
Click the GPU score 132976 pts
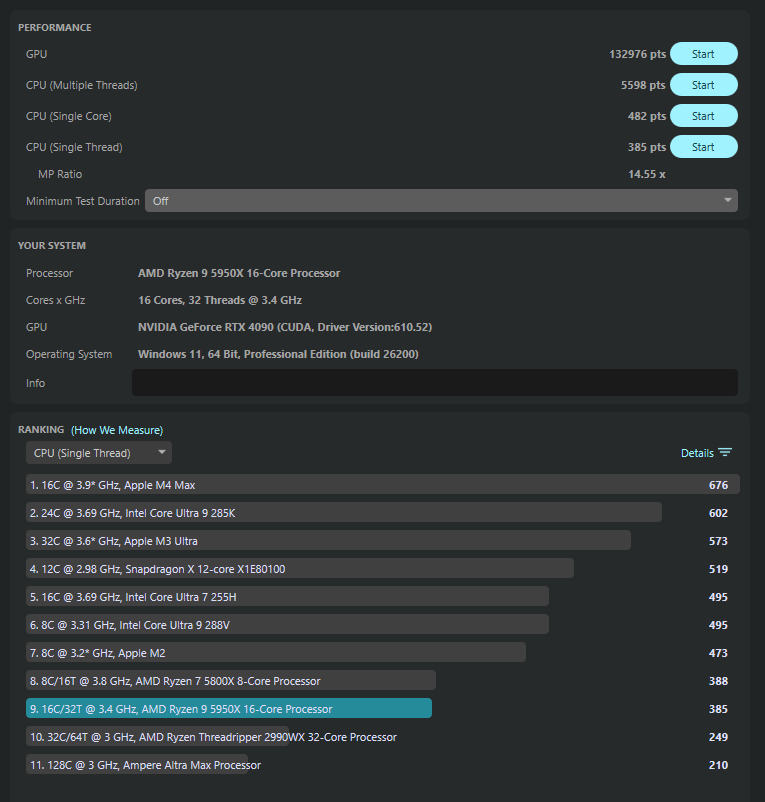[x=637, y=54]
